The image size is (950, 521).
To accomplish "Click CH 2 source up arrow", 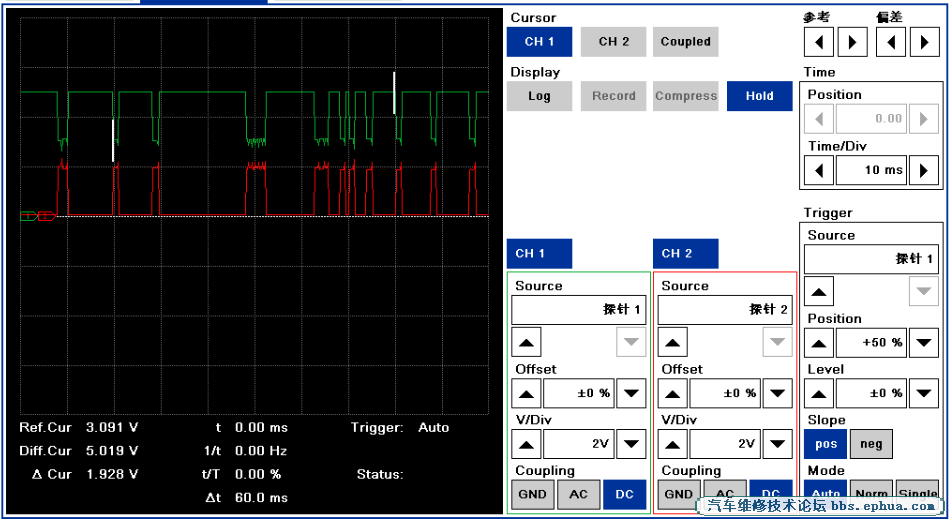I will [x=673, y=342].
